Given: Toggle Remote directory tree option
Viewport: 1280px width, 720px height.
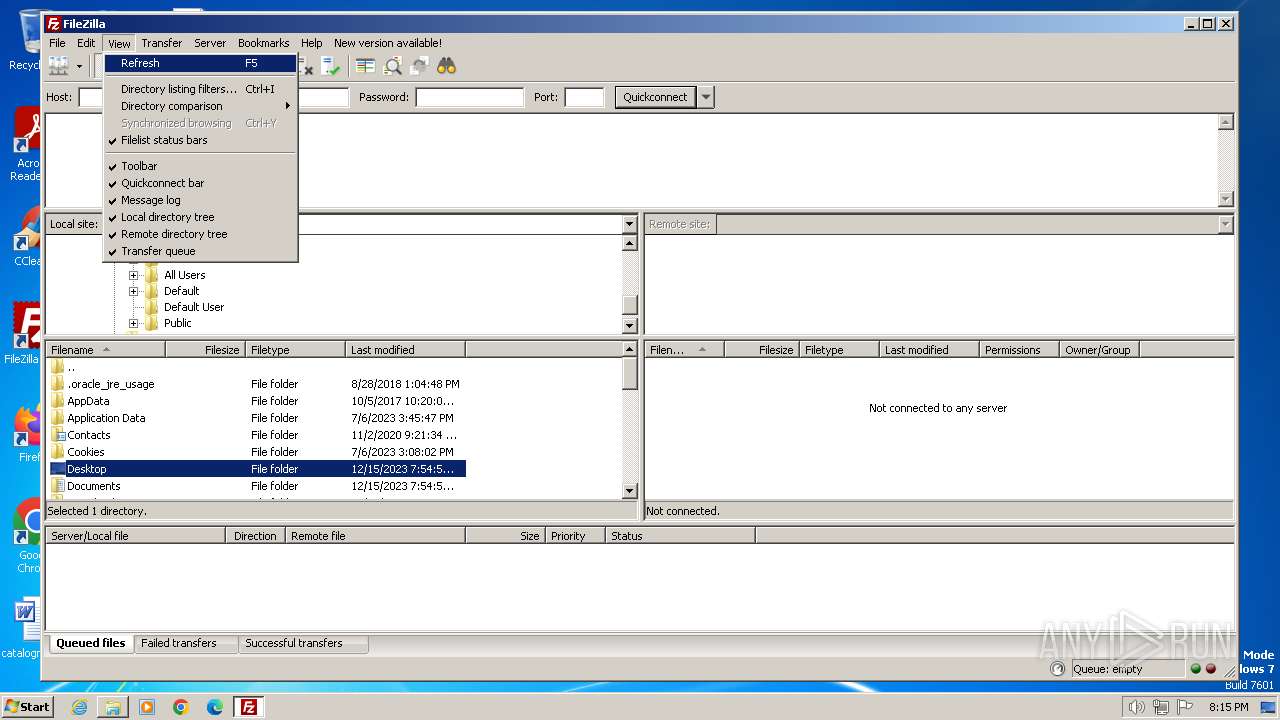Looking at the screenshot, I should tap(200, 234).
